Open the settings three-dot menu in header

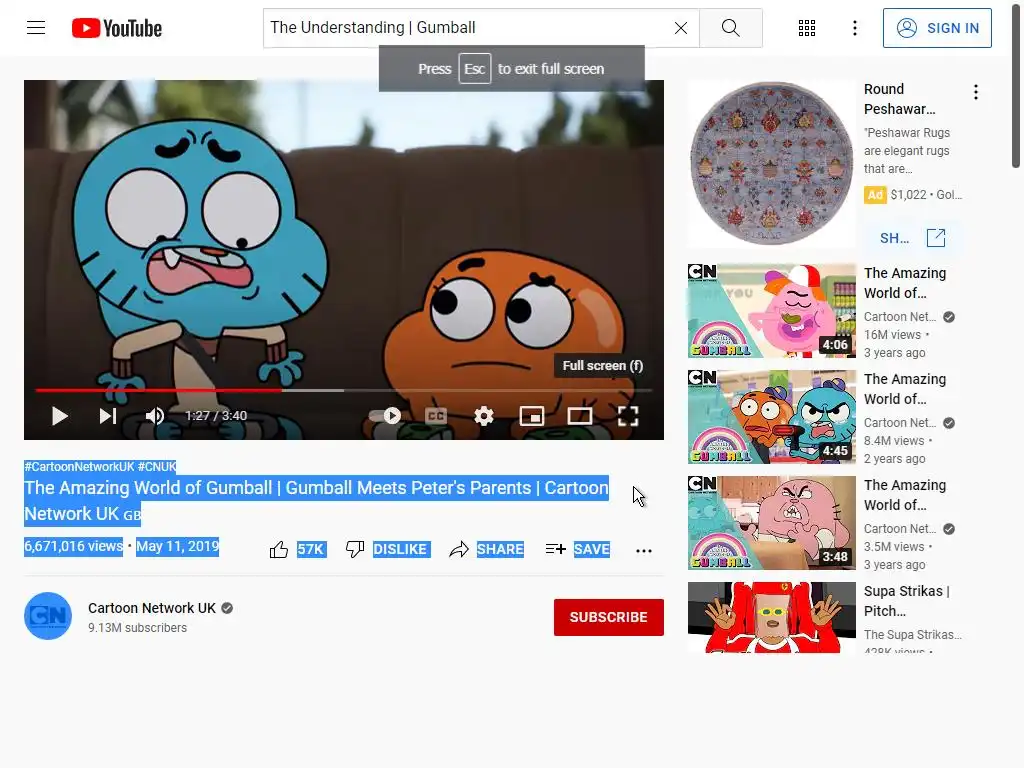coord(854,28)
